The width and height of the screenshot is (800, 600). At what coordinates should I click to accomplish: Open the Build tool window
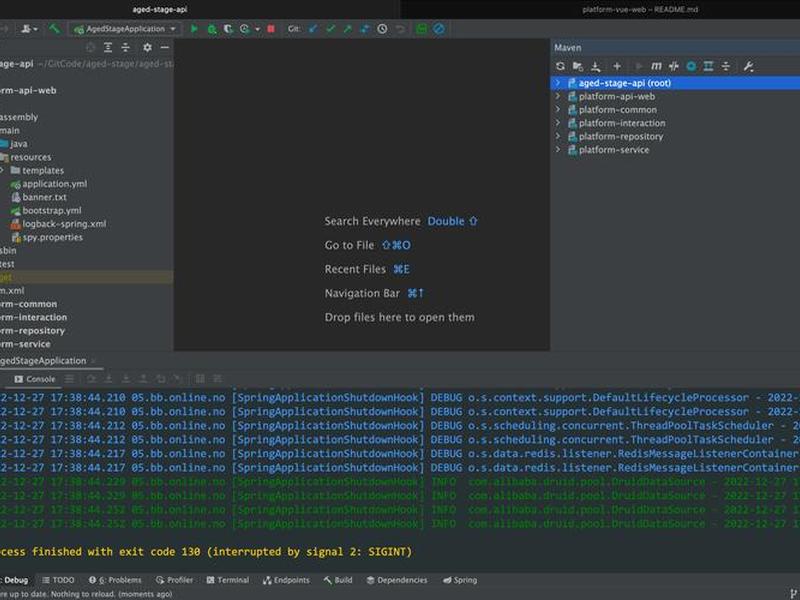pos(338,580)
